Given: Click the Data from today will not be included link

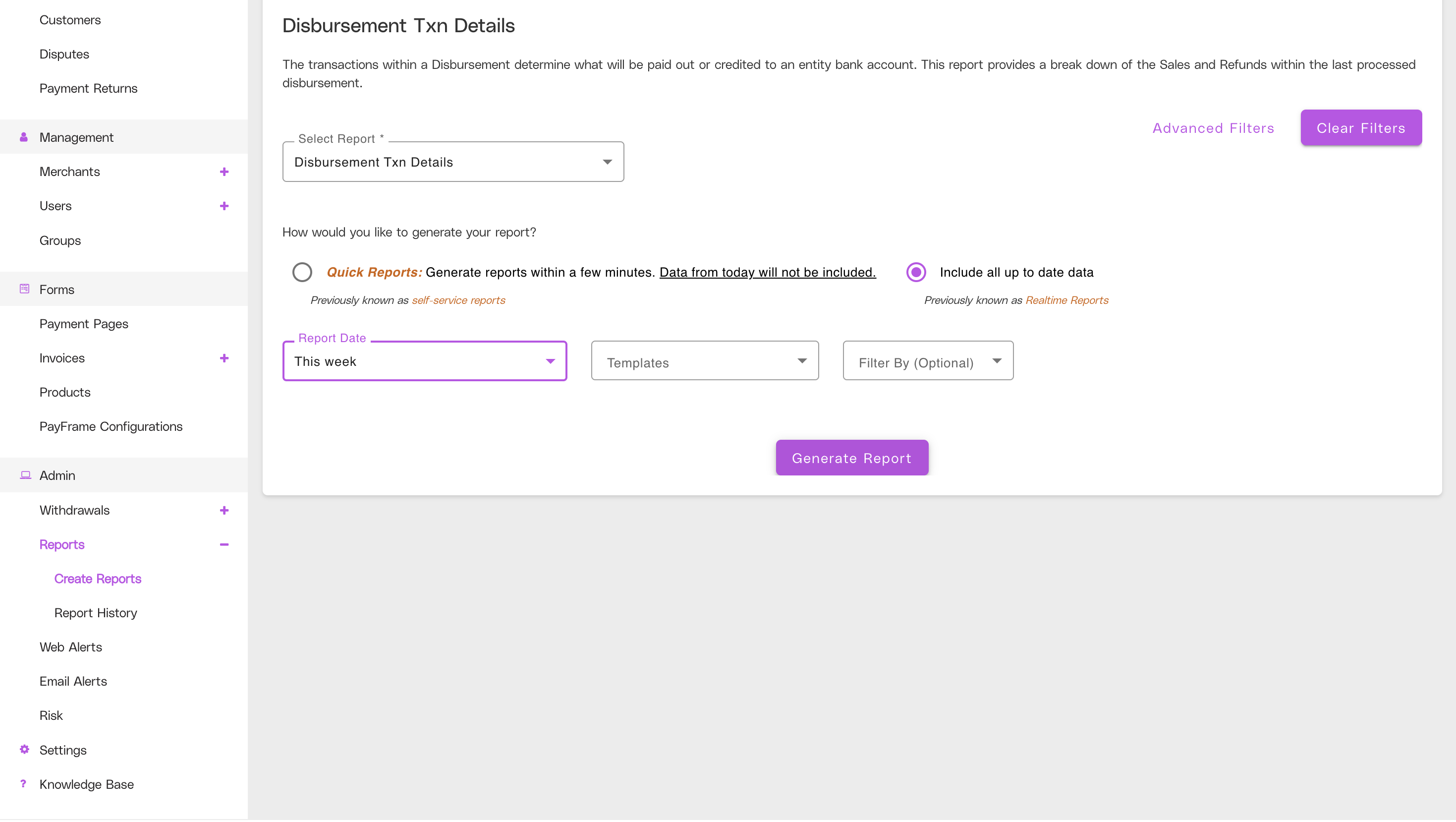Looking at the screenshot, I should (768, 272).
